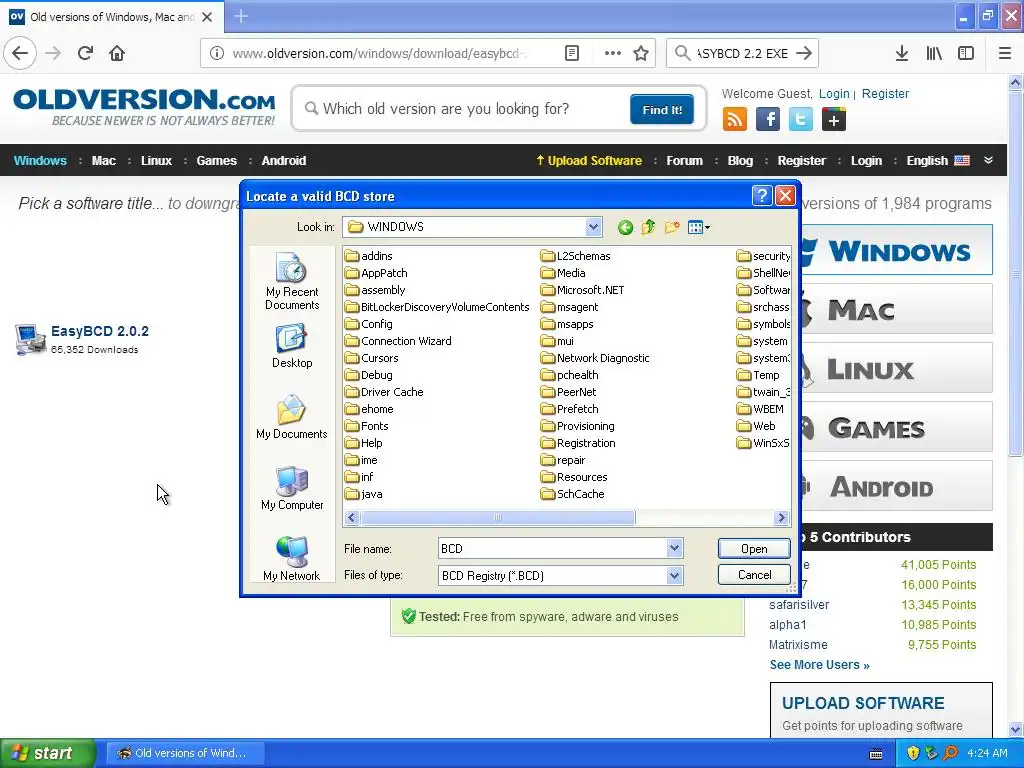Screen dimensions: 1024x768
Task: Create a new folder in the dialog
Action: tap(672, 227)
